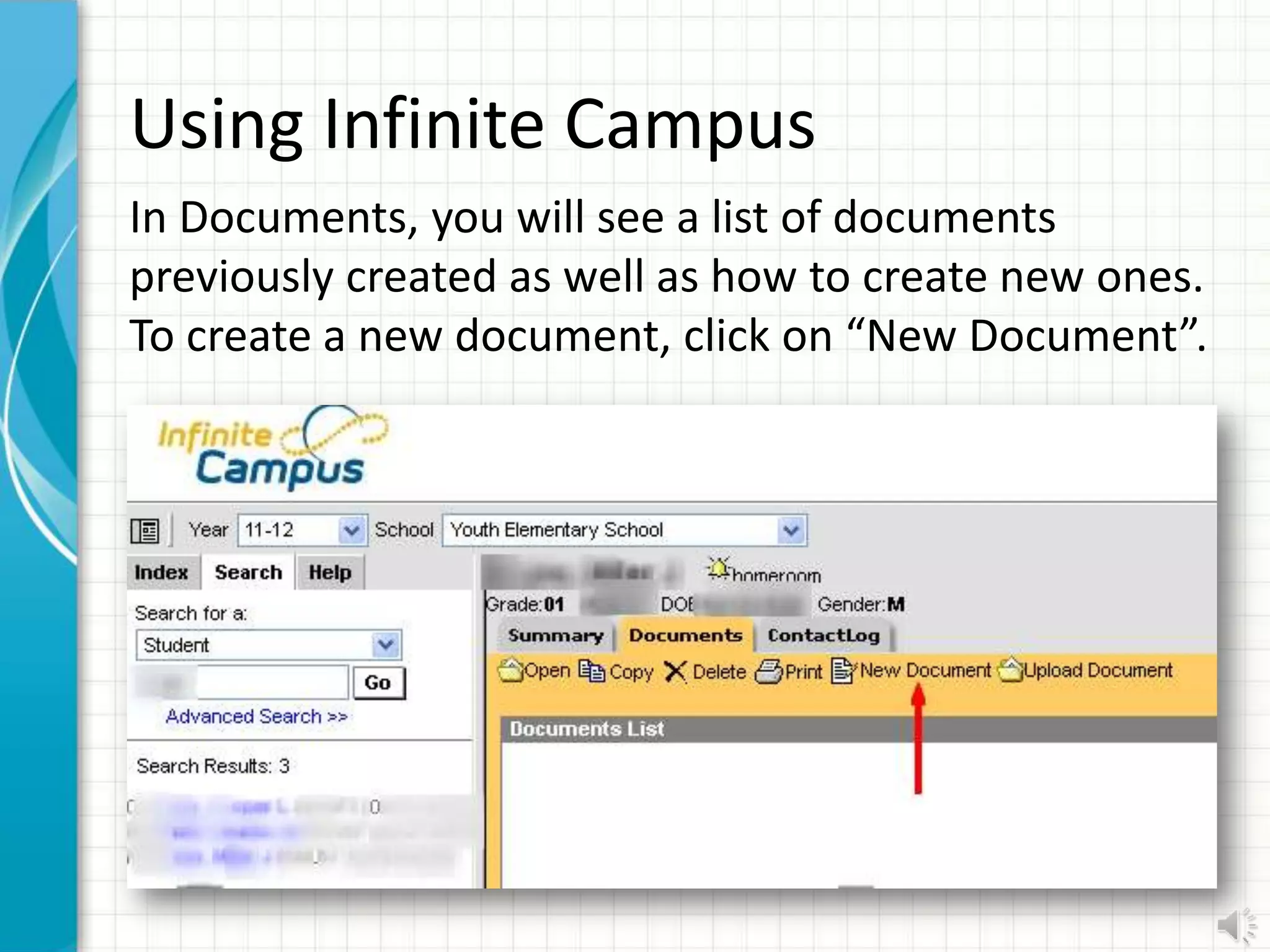This screenshot has height=952, width=1270.
Task: Click the Grade: 01 label
Action: tap(525, 604)
